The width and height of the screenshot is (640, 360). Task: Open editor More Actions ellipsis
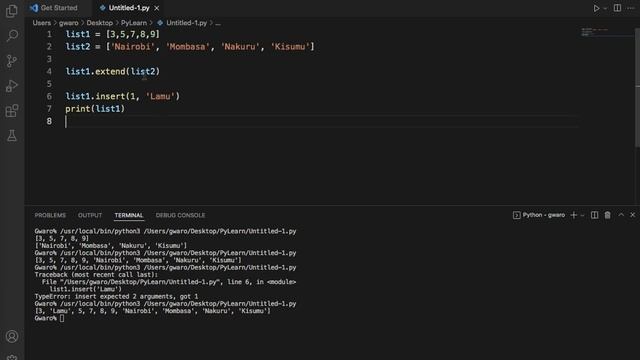631,8
